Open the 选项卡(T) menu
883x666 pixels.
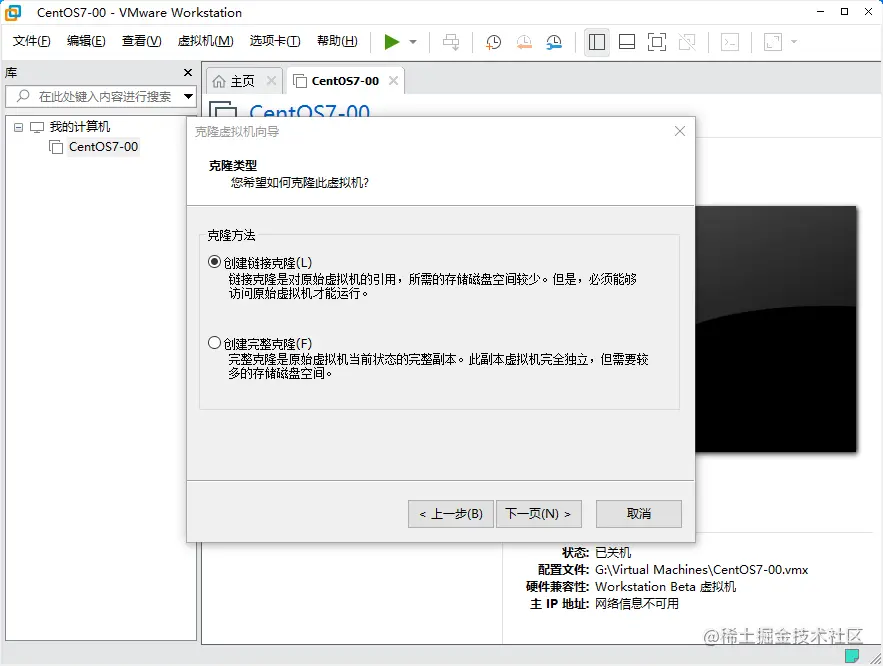pos(275,41)
